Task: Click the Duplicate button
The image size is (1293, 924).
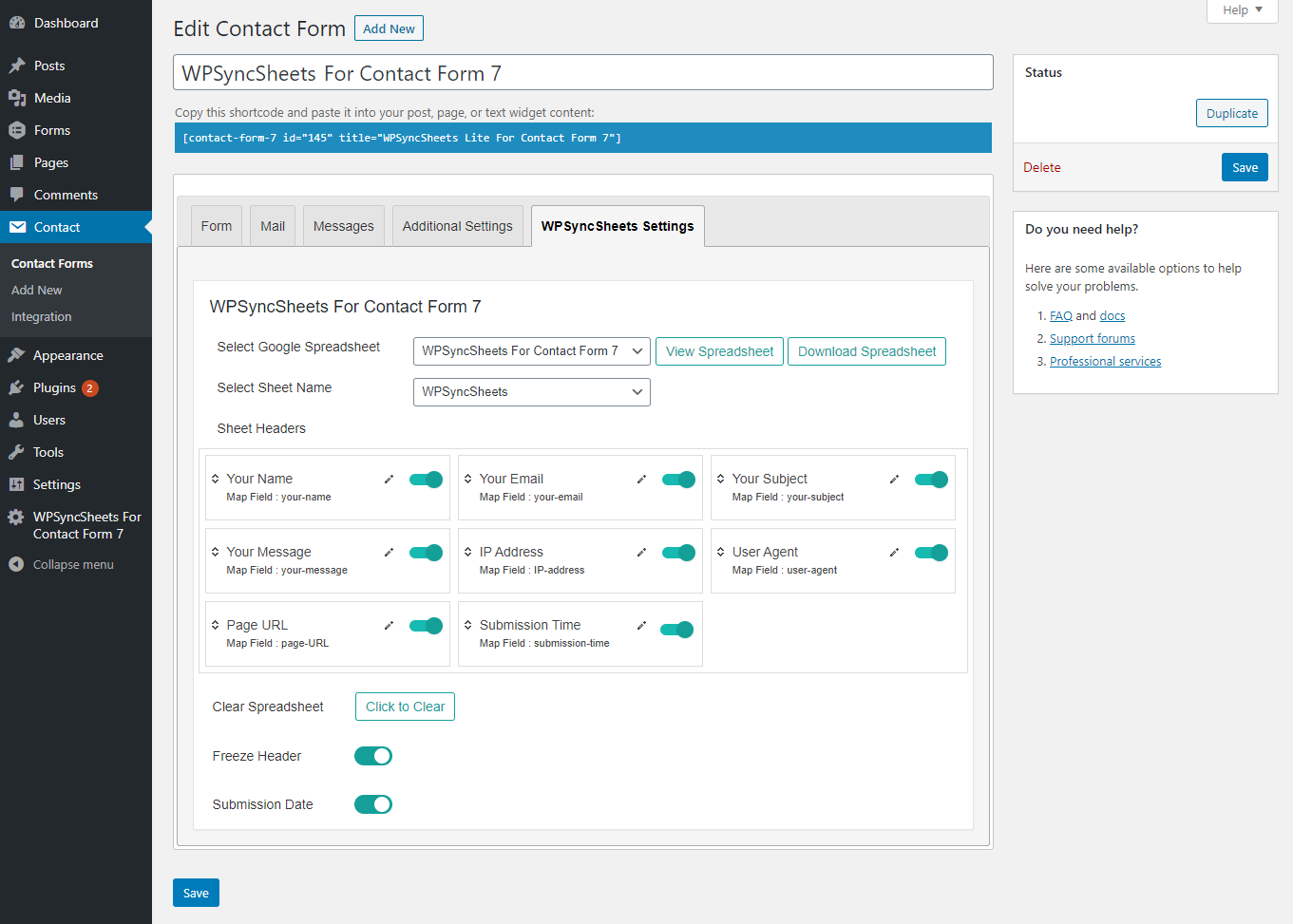Action: [x=1232, y=113]
